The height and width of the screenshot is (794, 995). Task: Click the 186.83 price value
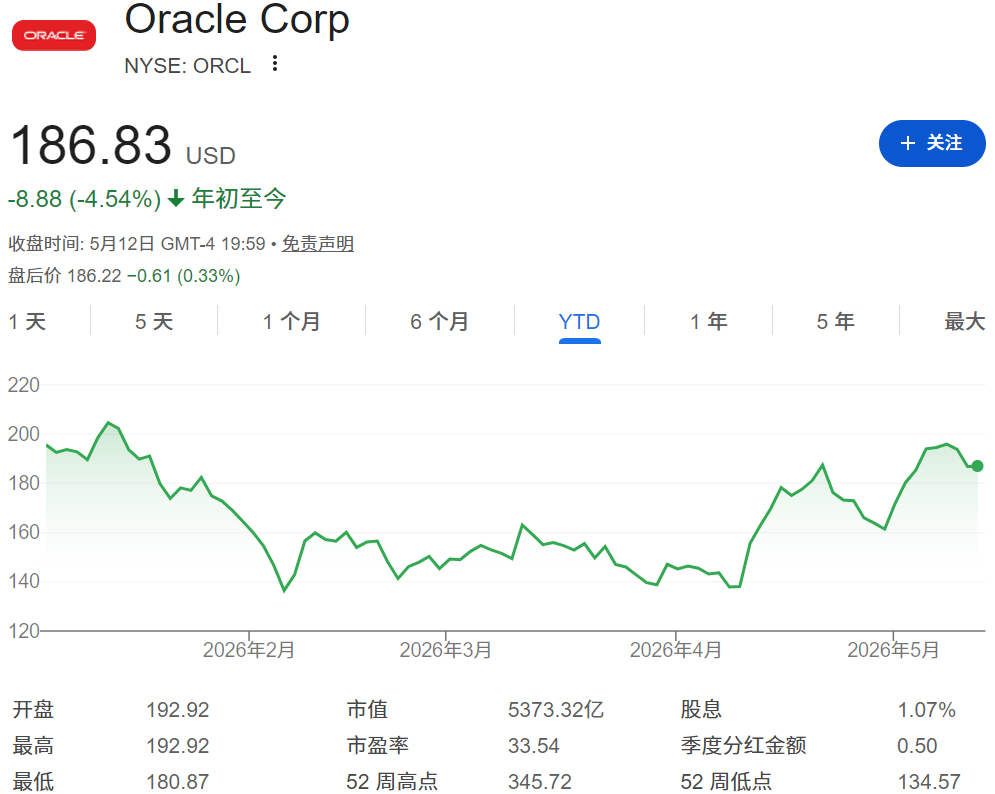point(91,145)
